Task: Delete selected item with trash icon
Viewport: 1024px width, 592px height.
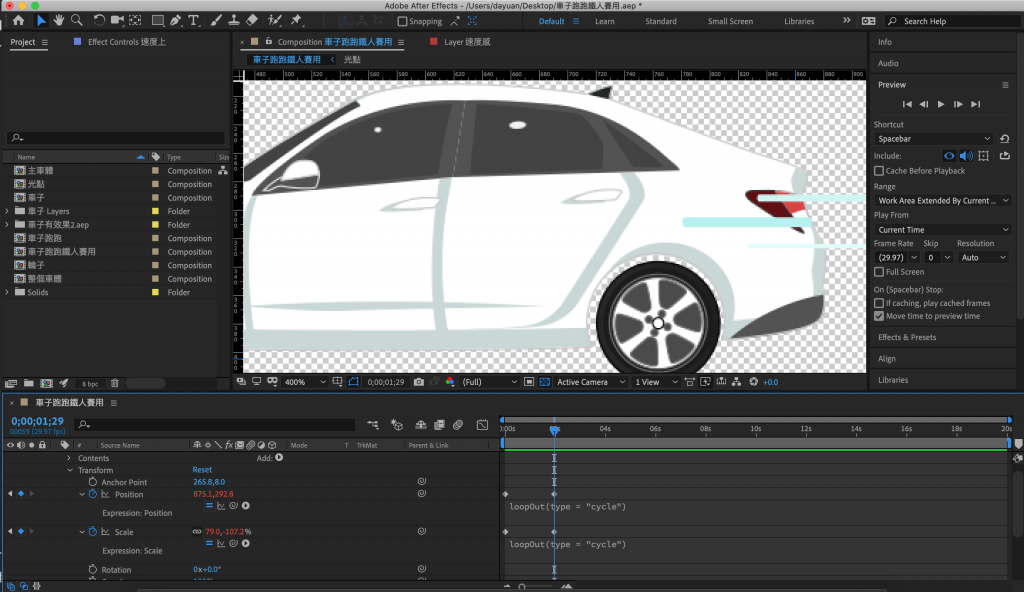Action: pos(115,383)
